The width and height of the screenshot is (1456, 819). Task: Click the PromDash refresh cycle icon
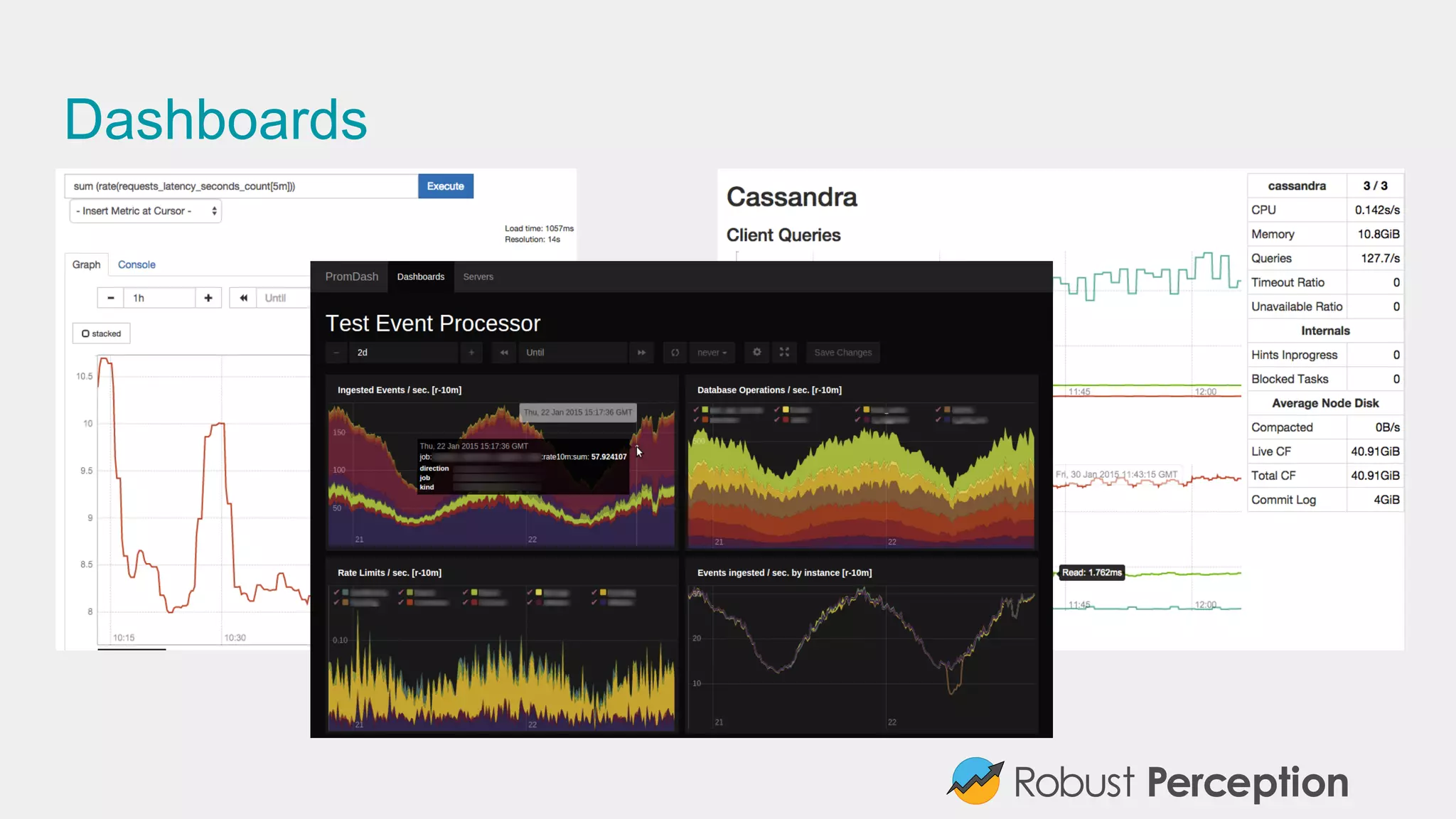(675, 353)
